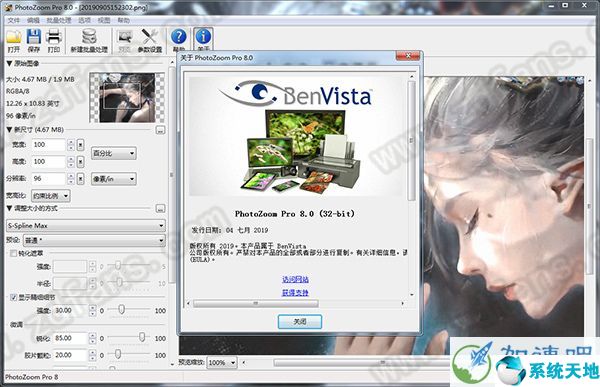The height and width of the screenshot is (387, 600).
Task: Click the width input field showing 100
Action: pyautogui.click(x=48, y=145)
